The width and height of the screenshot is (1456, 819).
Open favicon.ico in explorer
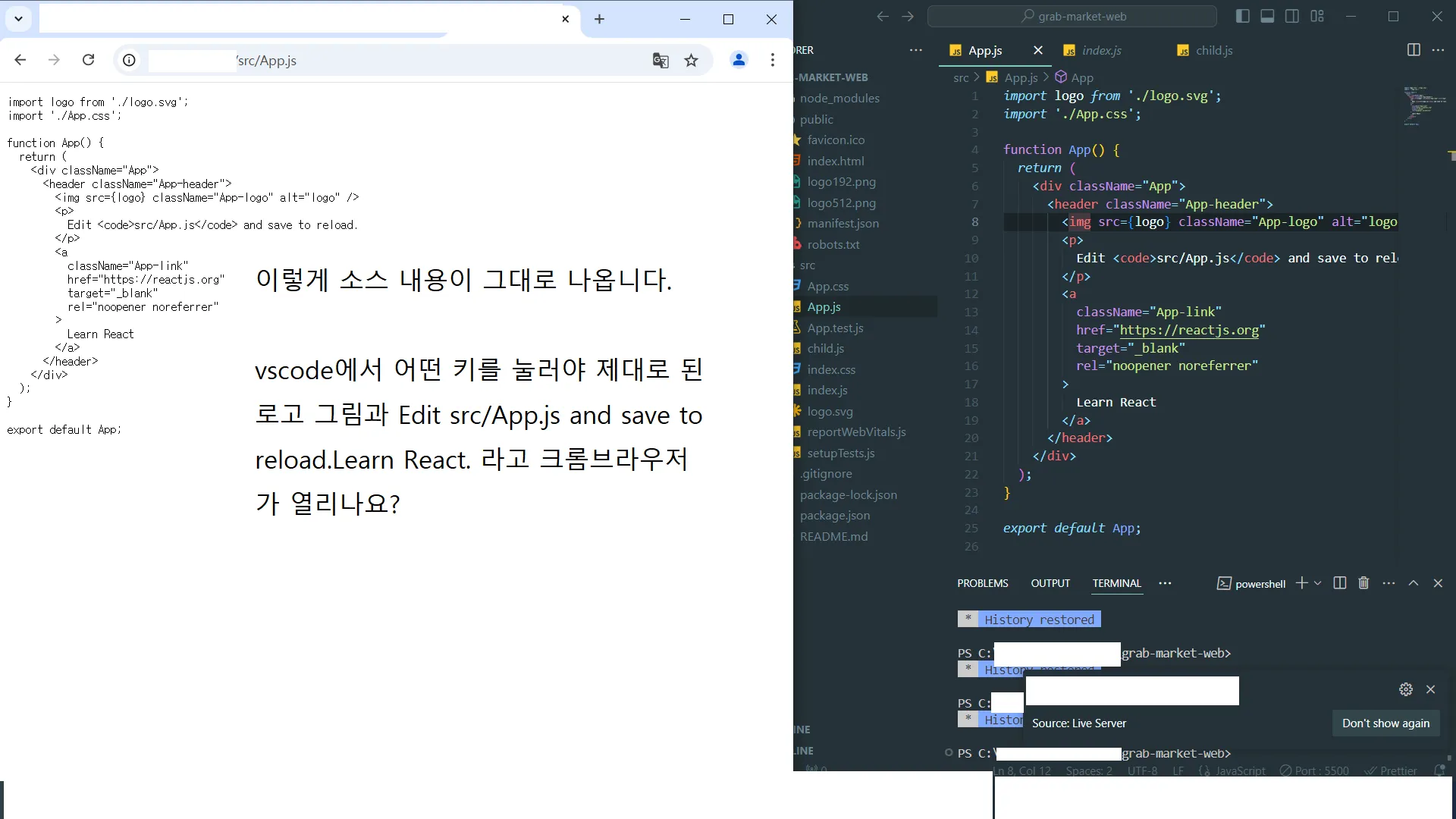[836, 140]
